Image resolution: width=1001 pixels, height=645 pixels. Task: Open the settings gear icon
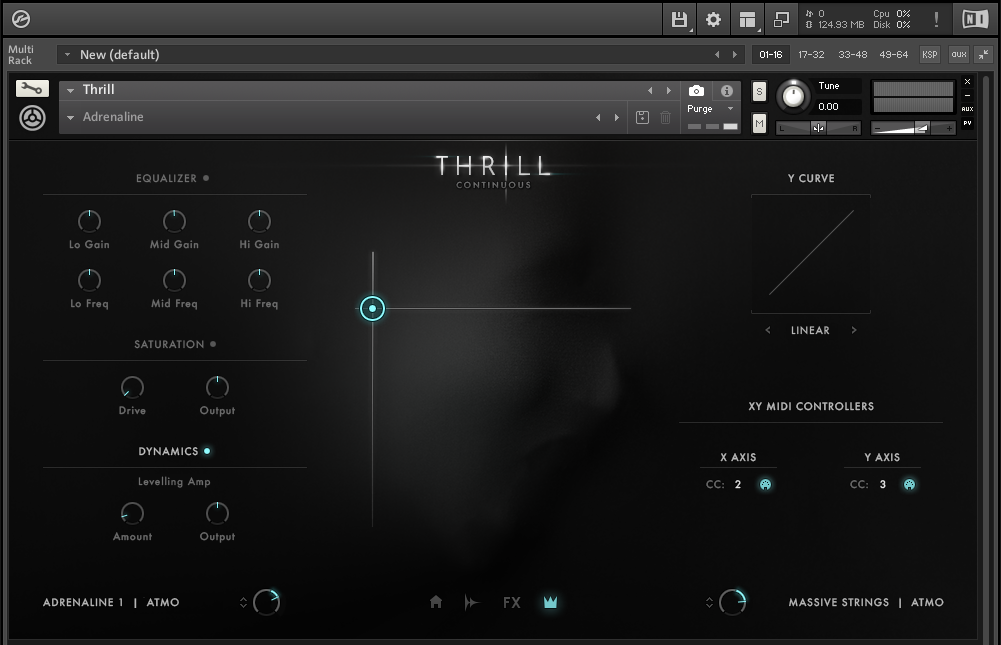[713, 20]
